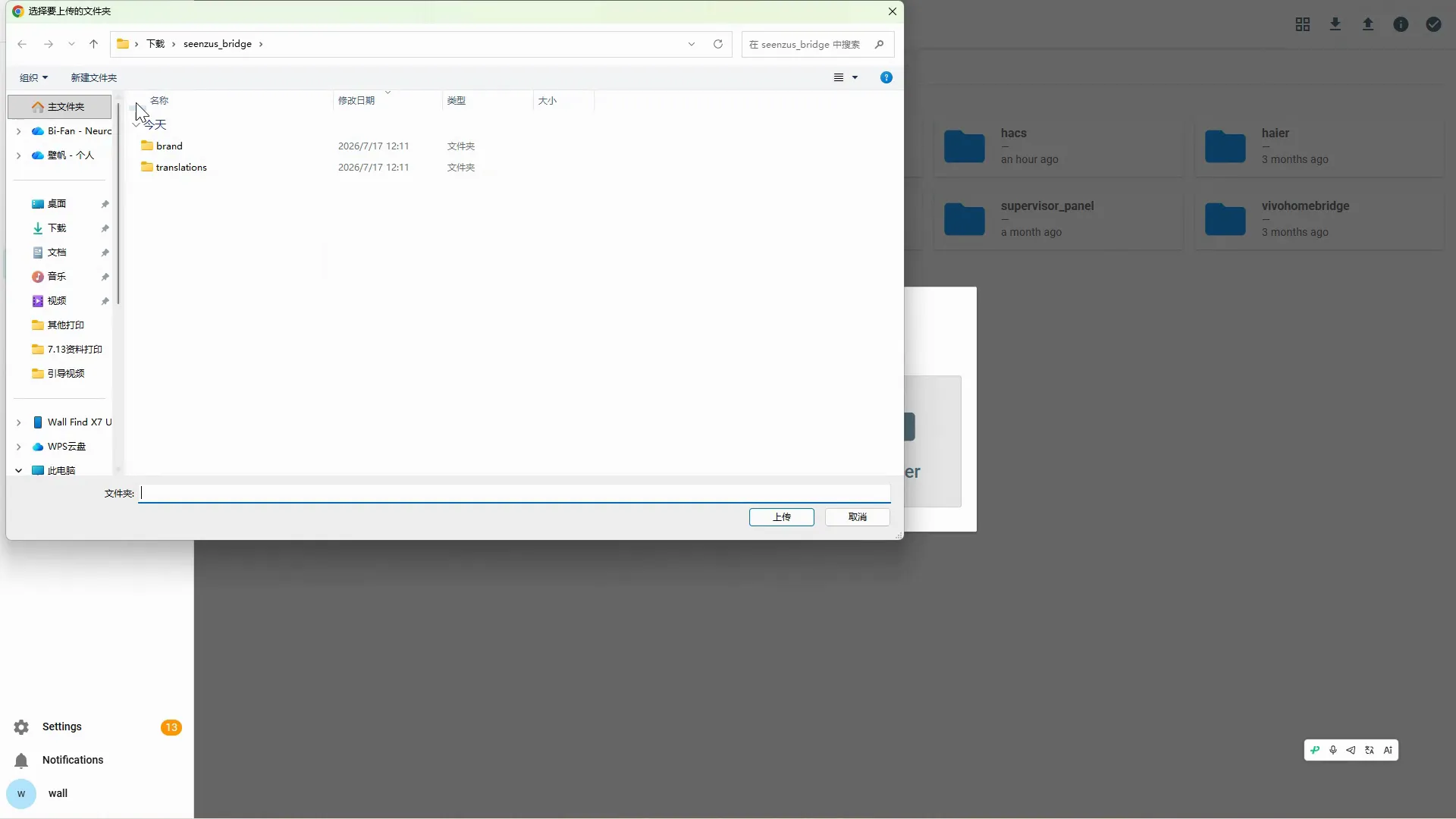Click the download icon in file browser header
This screenshot has width=1456, height=819.
[x=1335, y=24]
